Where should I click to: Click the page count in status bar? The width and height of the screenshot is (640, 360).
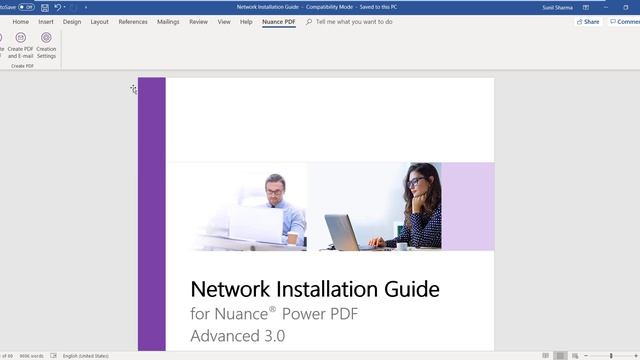pyautogui.click(x=7, y=356)
